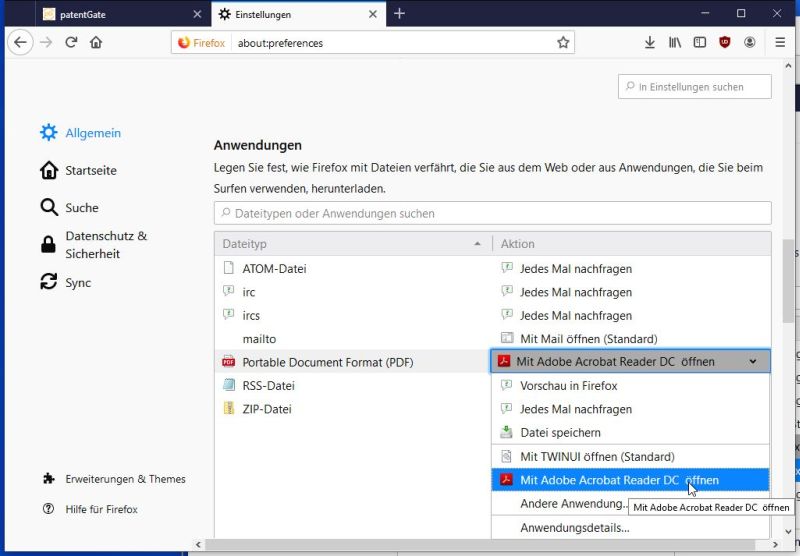
Task: Open the Startseite settings category
Action: (78, 170)
